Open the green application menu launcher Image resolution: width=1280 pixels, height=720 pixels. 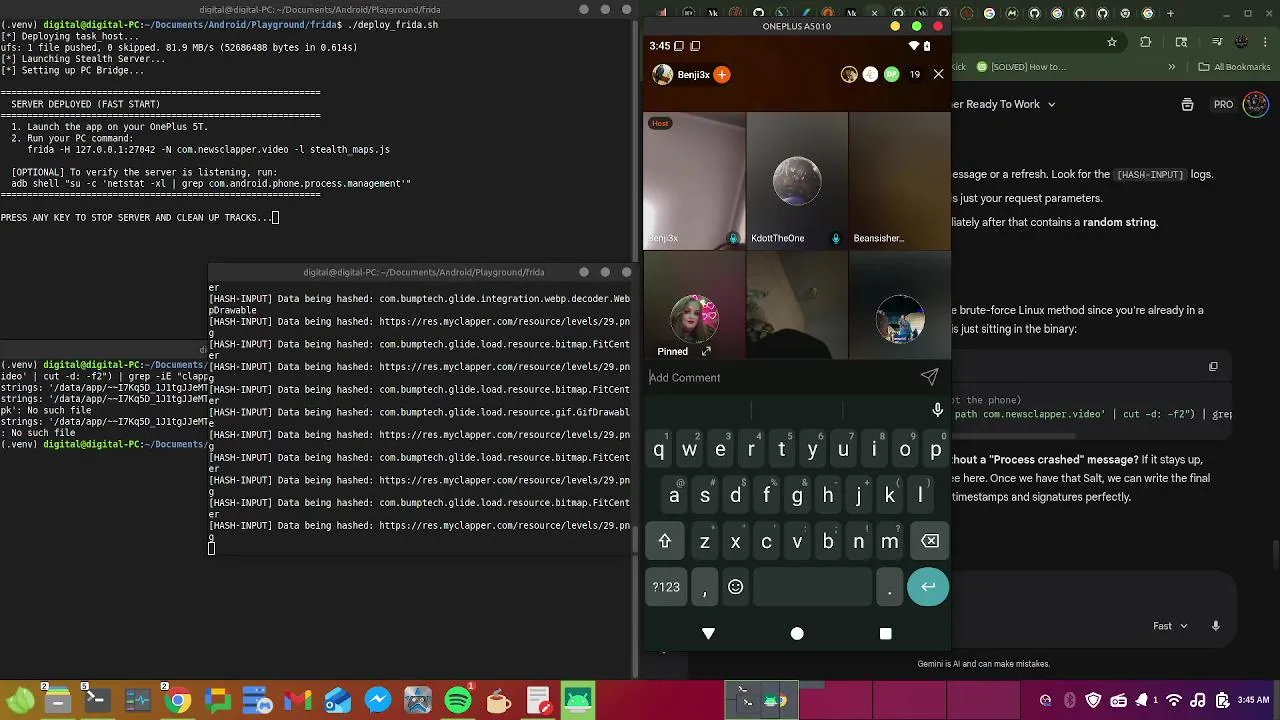[20, 701]
